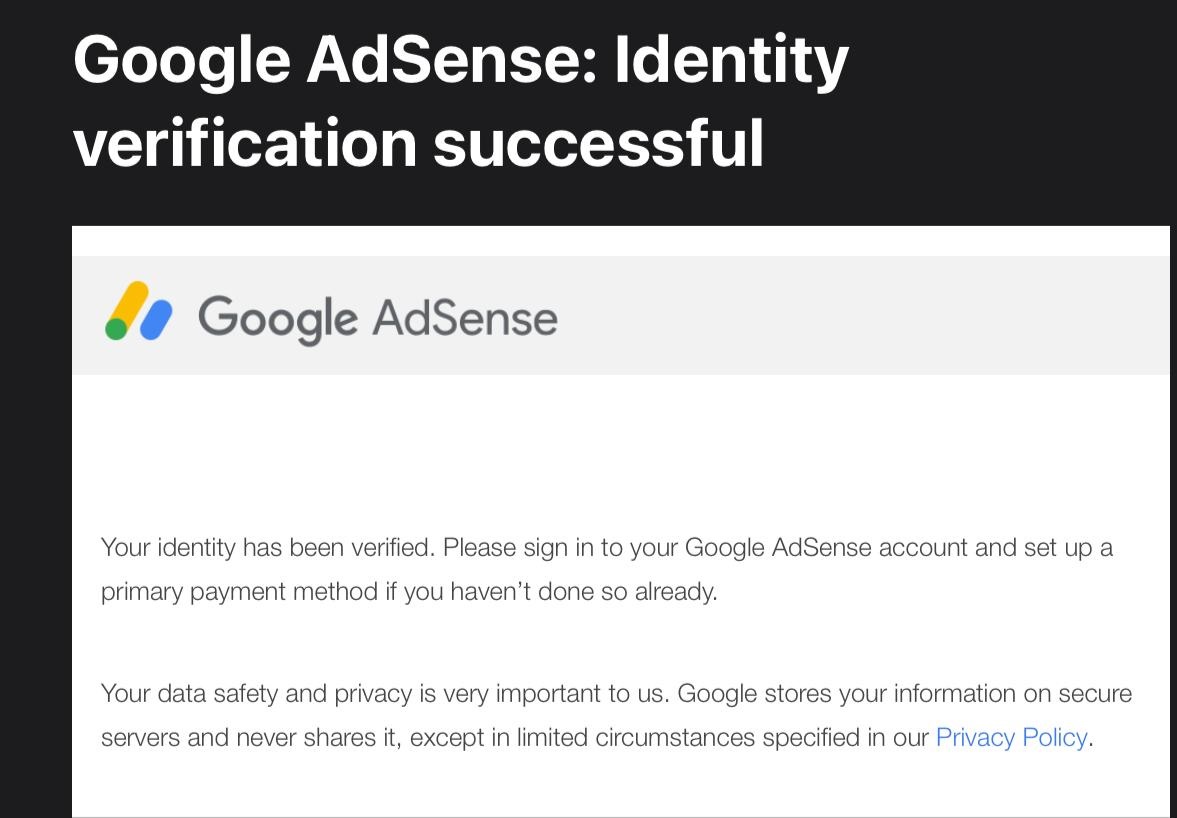The image size is (1177, 818).
Task: Click the word "AdSense" in the banner wordmark
Action: point(465,318)
